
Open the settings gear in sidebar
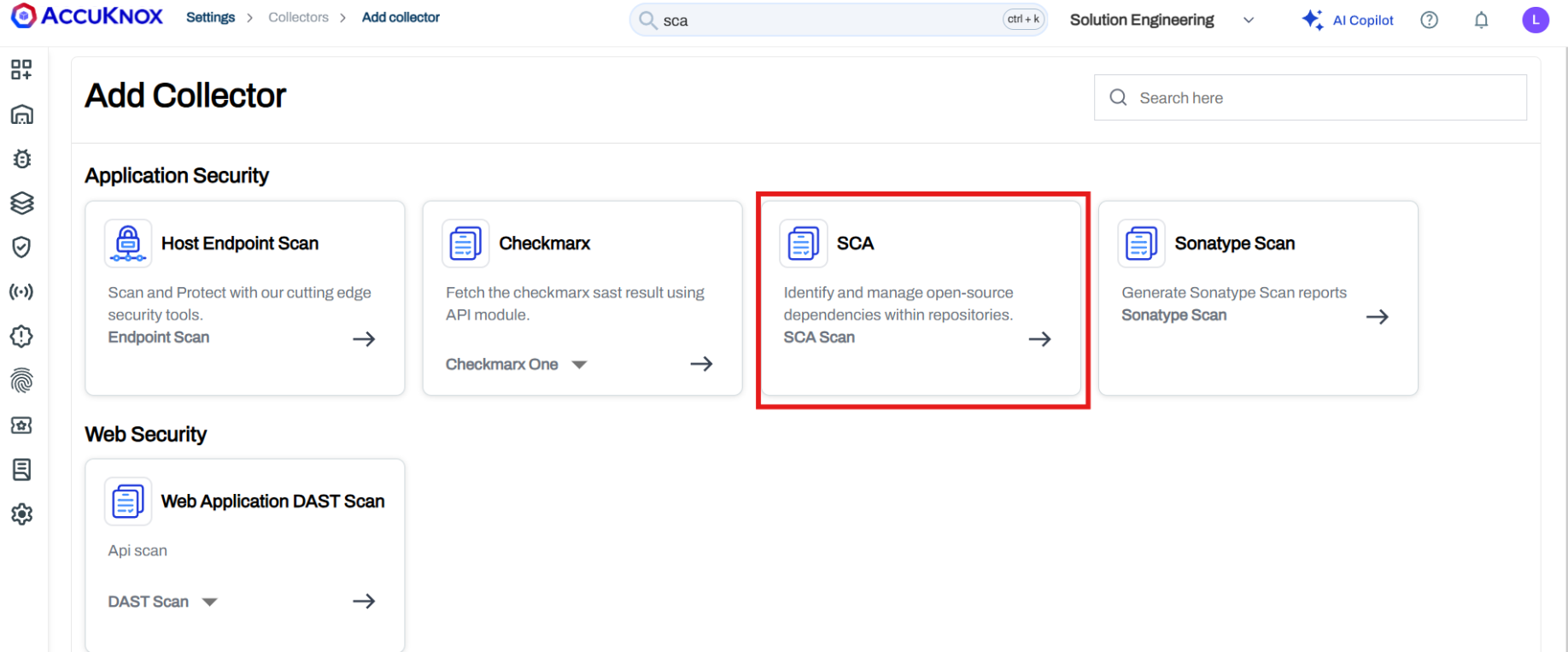(x=21, y=514)
